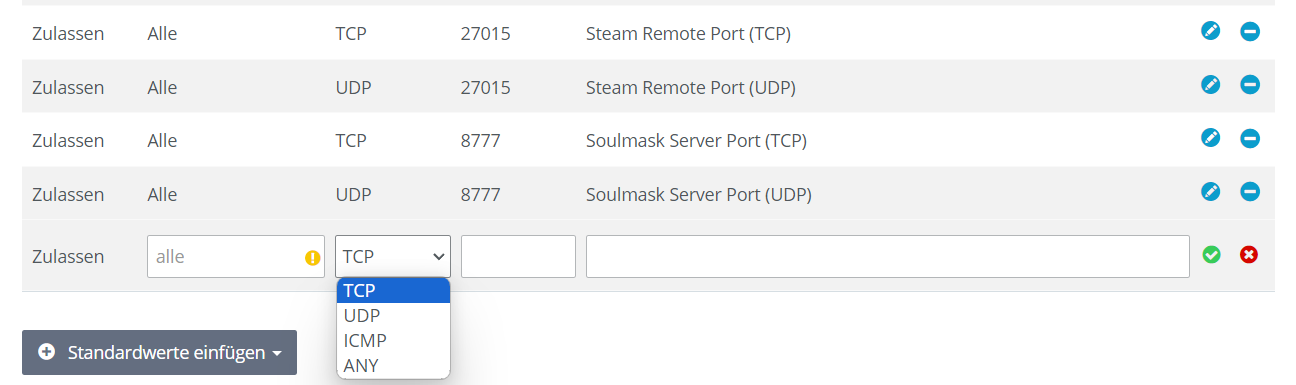This screenshot has height=385, width=1296.
Task: Edit the Soulmask Server Port (TCP) rule
Action: 1211,138
